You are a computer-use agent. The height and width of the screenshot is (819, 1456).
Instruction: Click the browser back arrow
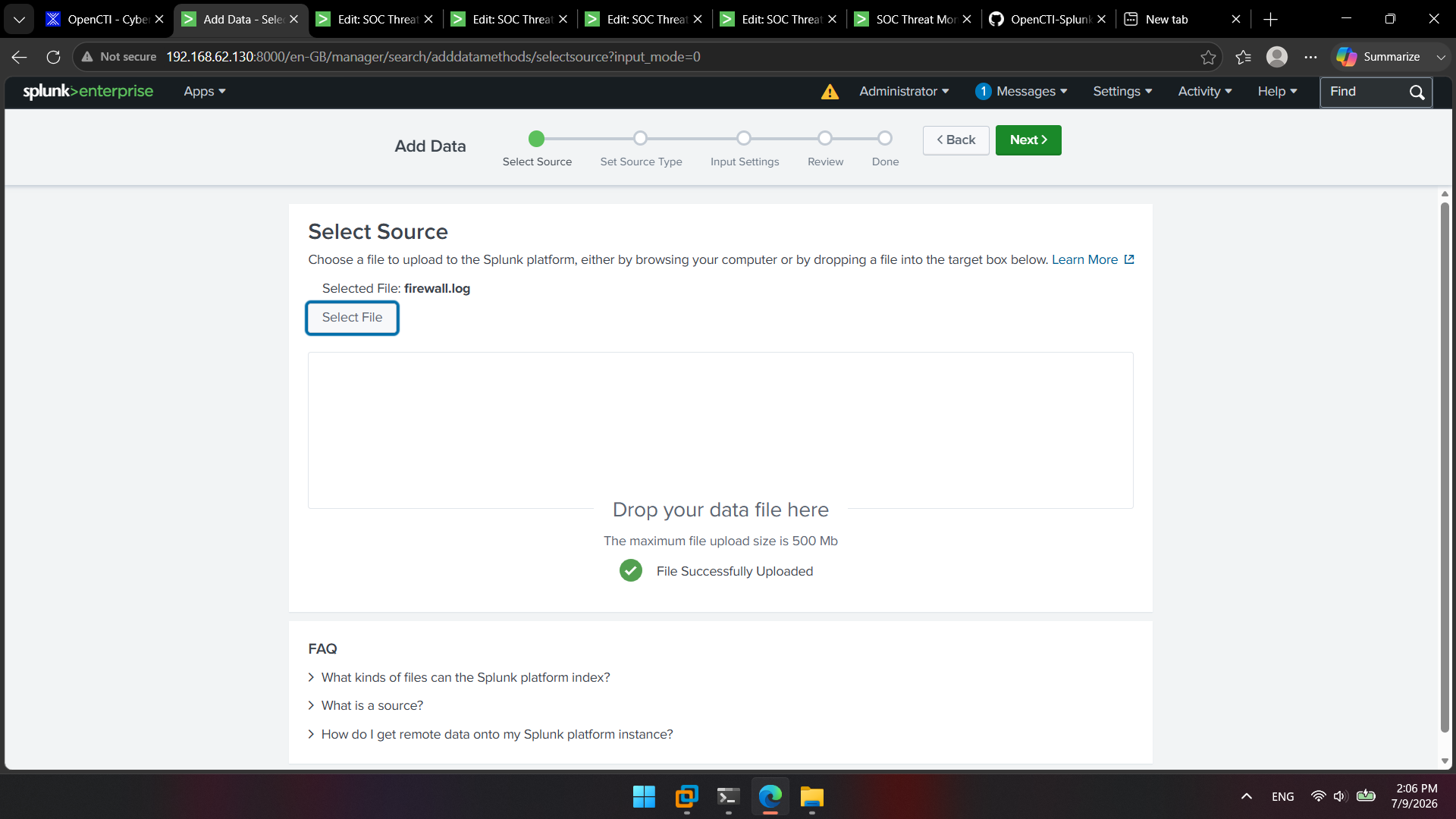(x=20, y=57)
